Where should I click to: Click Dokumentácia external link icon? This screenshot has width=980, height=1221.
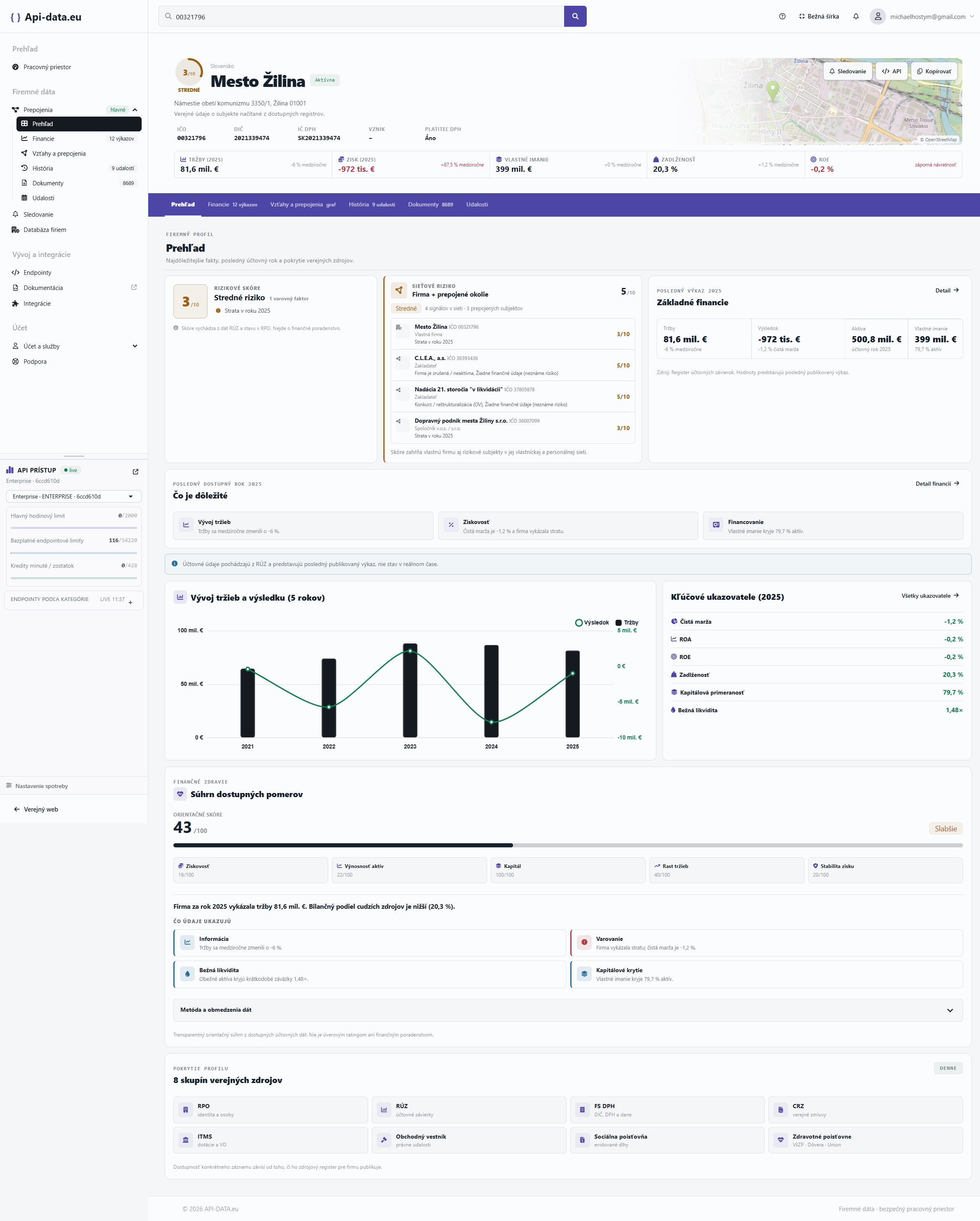coord(134,287)
